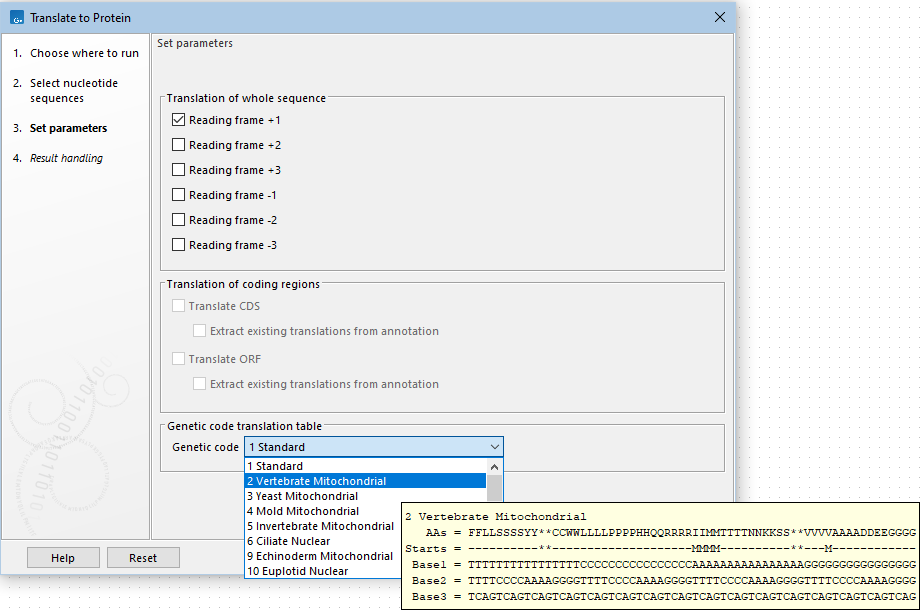The width and height of the screenshot is (921, 611).
Task: Uncheck Reading frame +1
Action: [x=179, y=120]
